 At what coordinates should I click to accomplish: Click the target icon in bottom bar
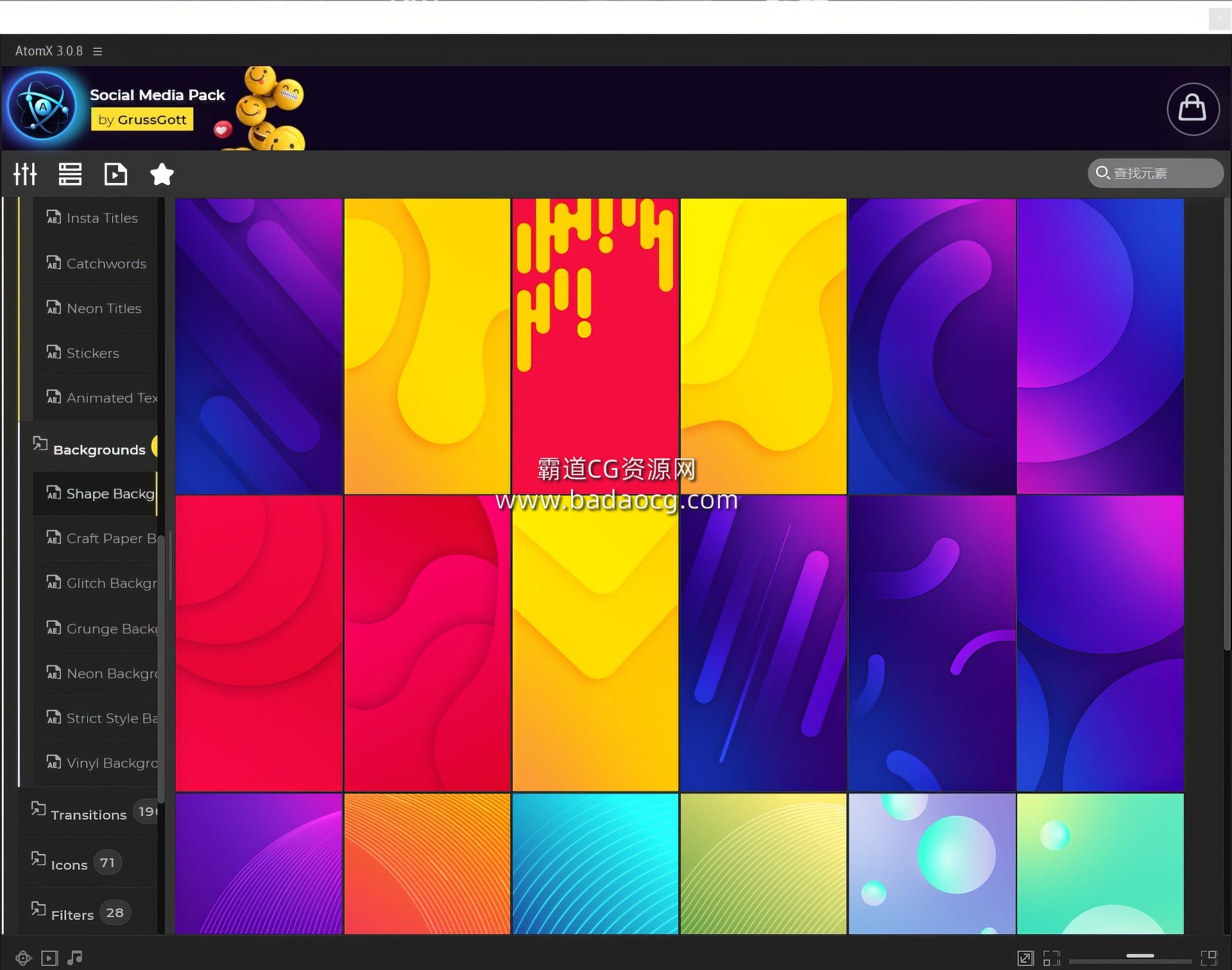tap(24, 958)
